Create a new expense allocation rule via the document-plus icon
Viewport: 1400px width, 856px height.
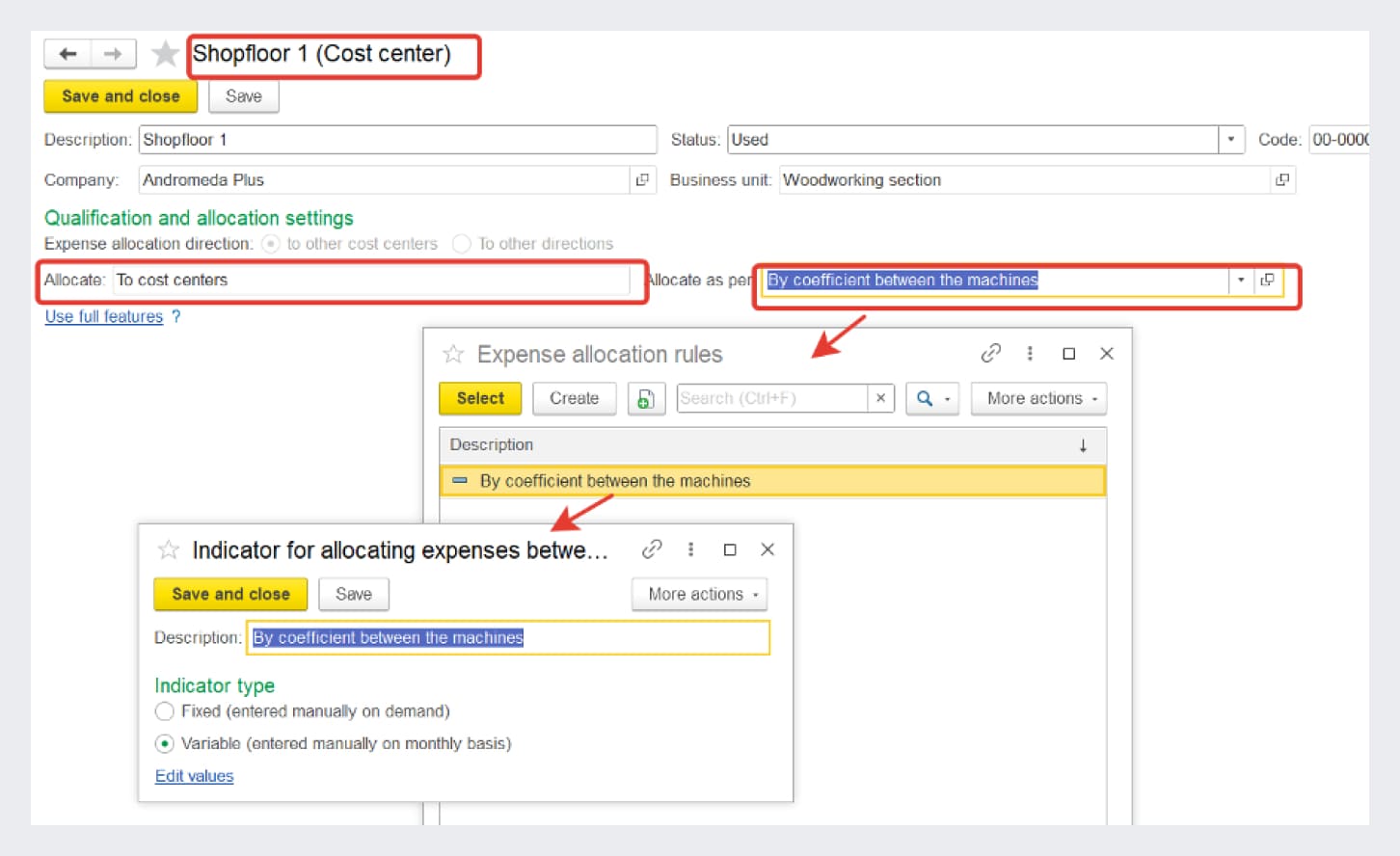tap(646, 398)
